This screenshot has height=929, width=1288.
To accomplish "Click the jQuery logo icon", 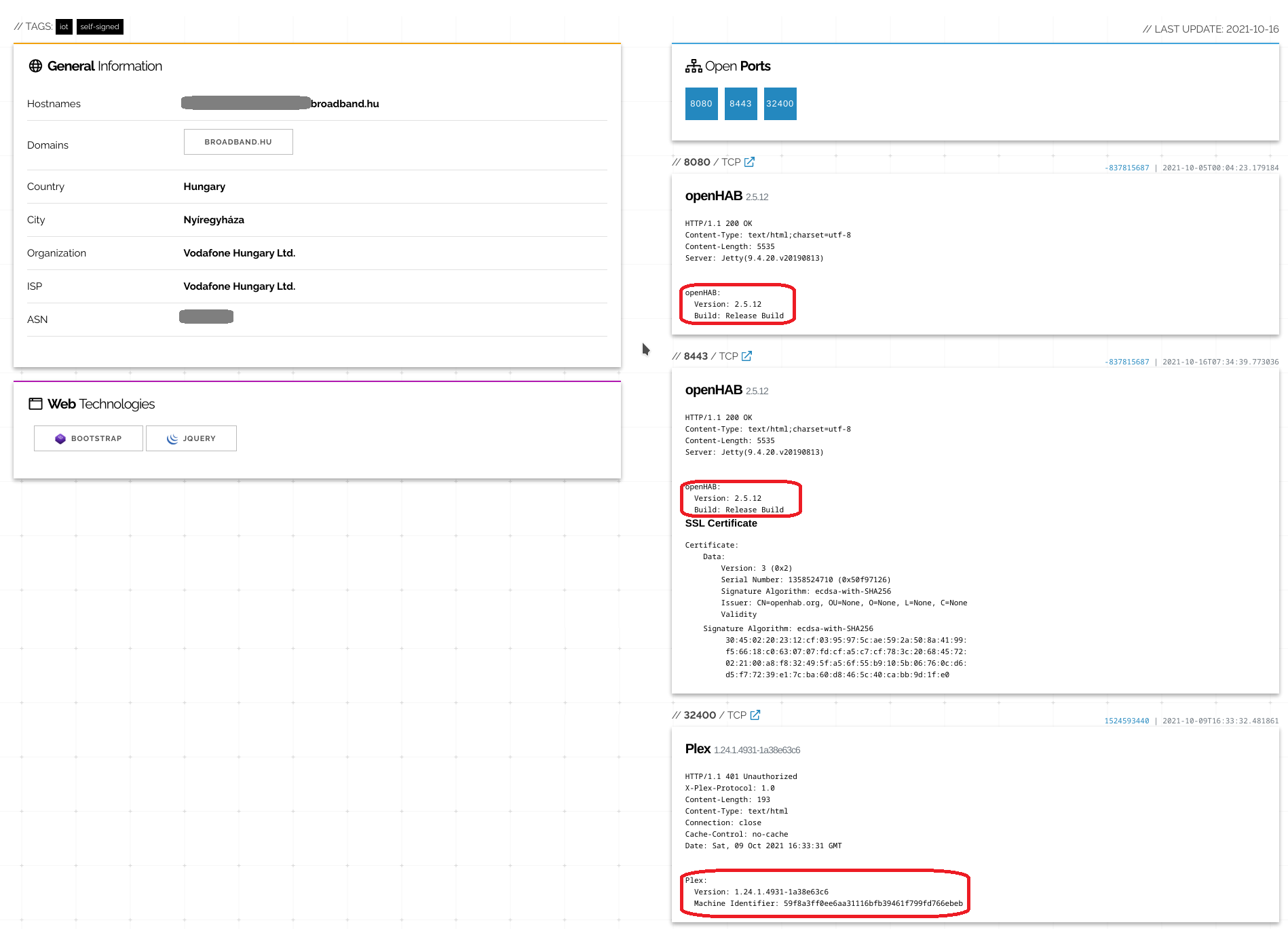I will 172,438.
